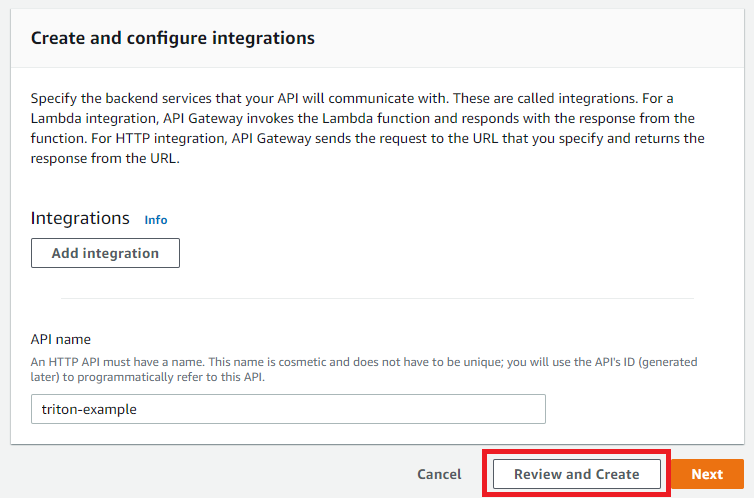Cancel the API creation wizard
The height and width of the screenshot is (498, 754).
click(439, 474)
